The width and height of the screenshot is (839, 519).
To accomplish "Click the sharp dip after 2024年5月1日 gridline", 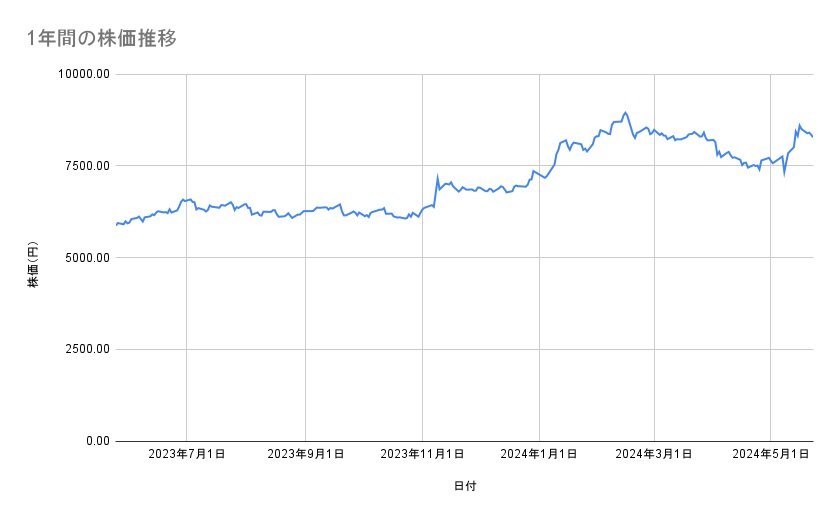I will (x=784, y=173).
